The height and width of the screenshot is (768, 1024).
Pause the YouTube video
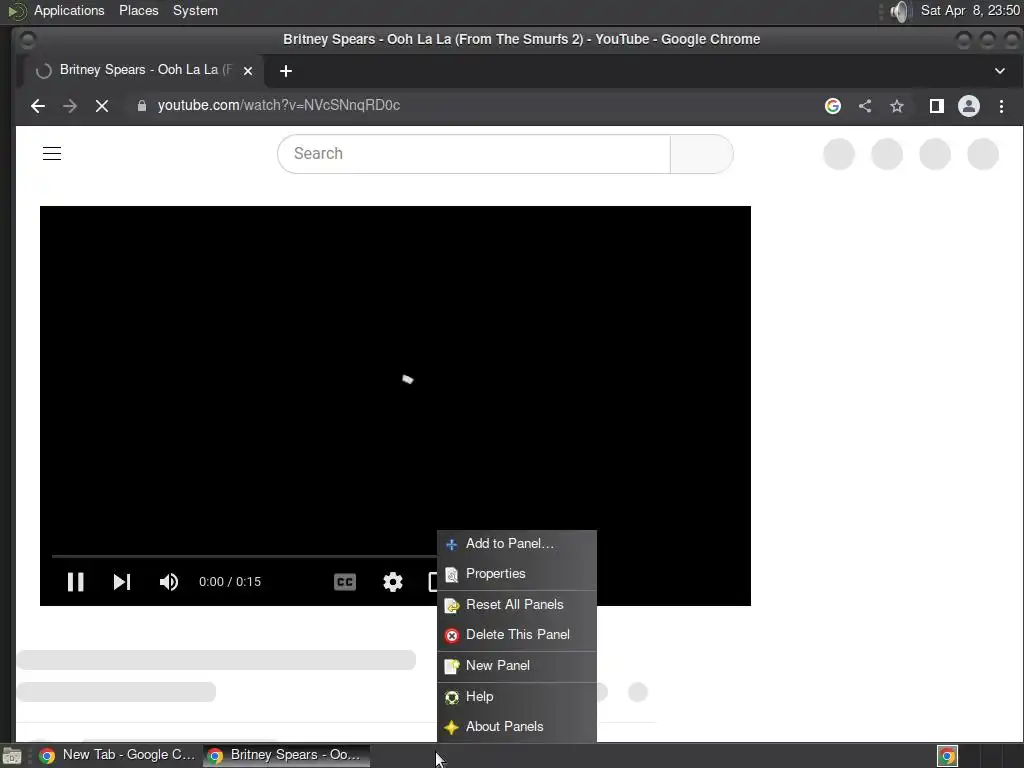pos(76,582)
